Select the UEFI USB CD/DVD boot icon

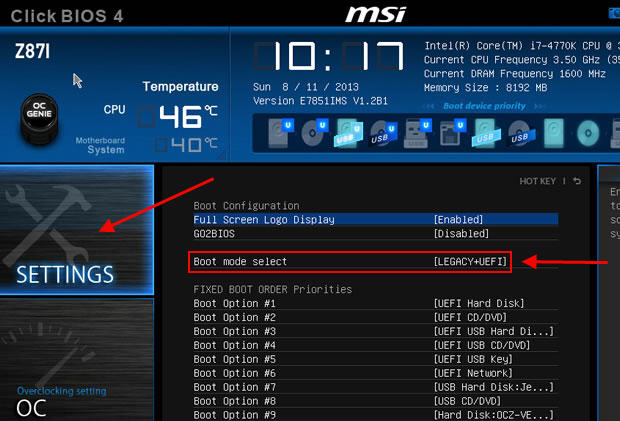(x=383, y=133)
